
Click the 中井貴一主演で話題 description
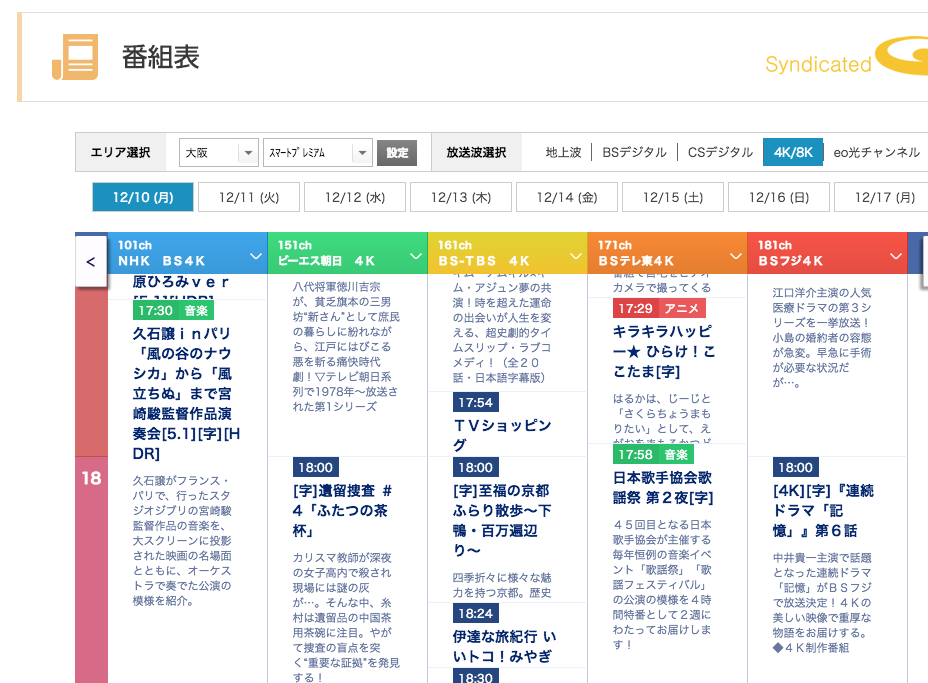coord(822,603)
